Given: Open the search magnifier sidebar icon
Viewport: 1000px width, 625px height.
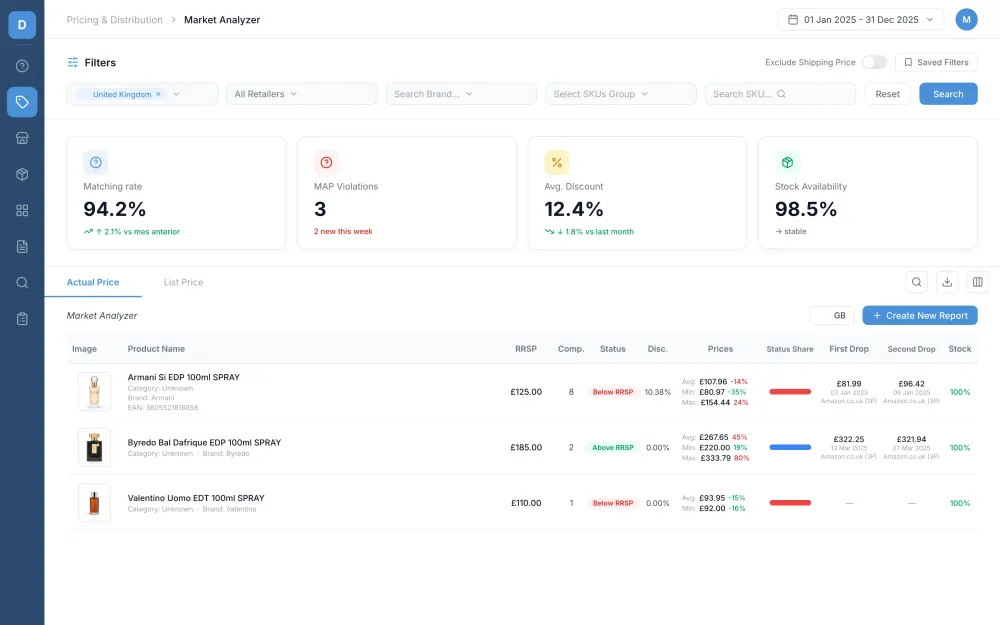Looking at the screenshot, I should coord(22,283).
